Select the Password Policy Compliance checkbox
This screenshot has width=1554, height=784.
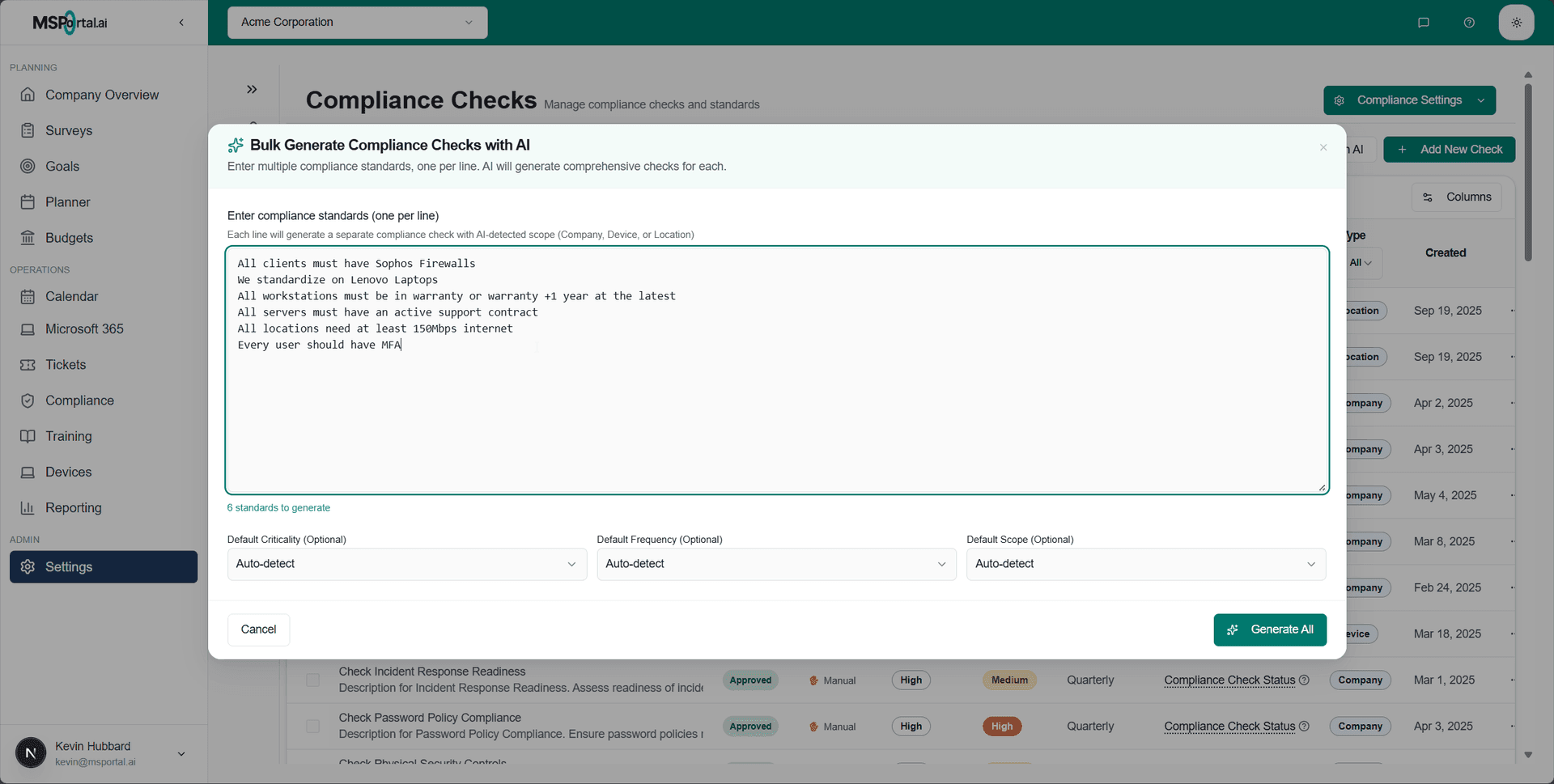pyautogui.click(x=312, y=726)
